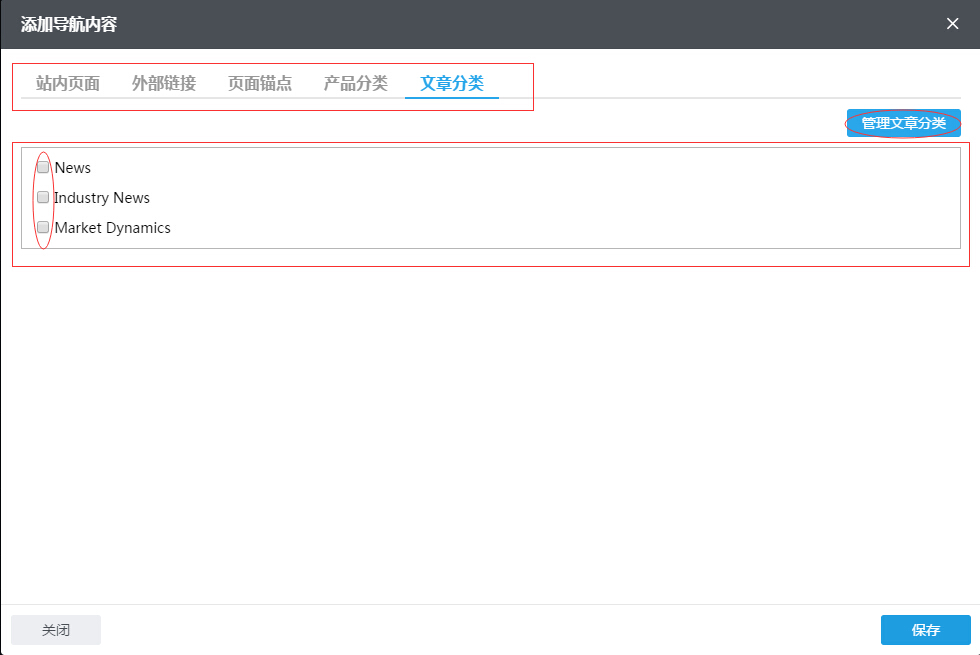Enable the Industry News checkbox
Screen dimensions: 980x655
(x=43, y=197)
